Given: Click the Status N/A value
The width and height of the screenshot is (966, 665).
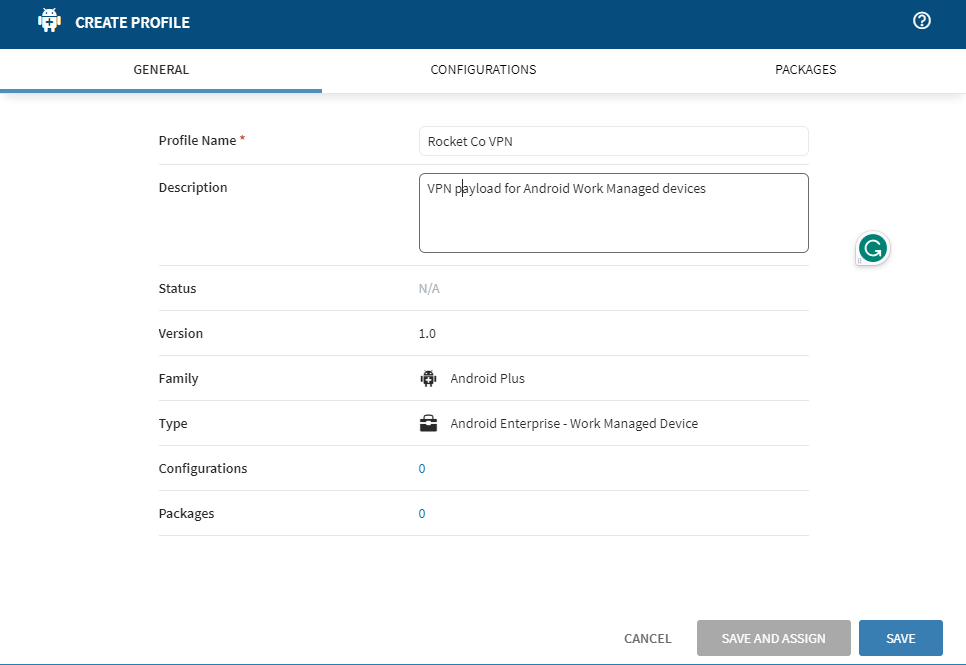Looking at the screenshot, I should coord(429,289).
